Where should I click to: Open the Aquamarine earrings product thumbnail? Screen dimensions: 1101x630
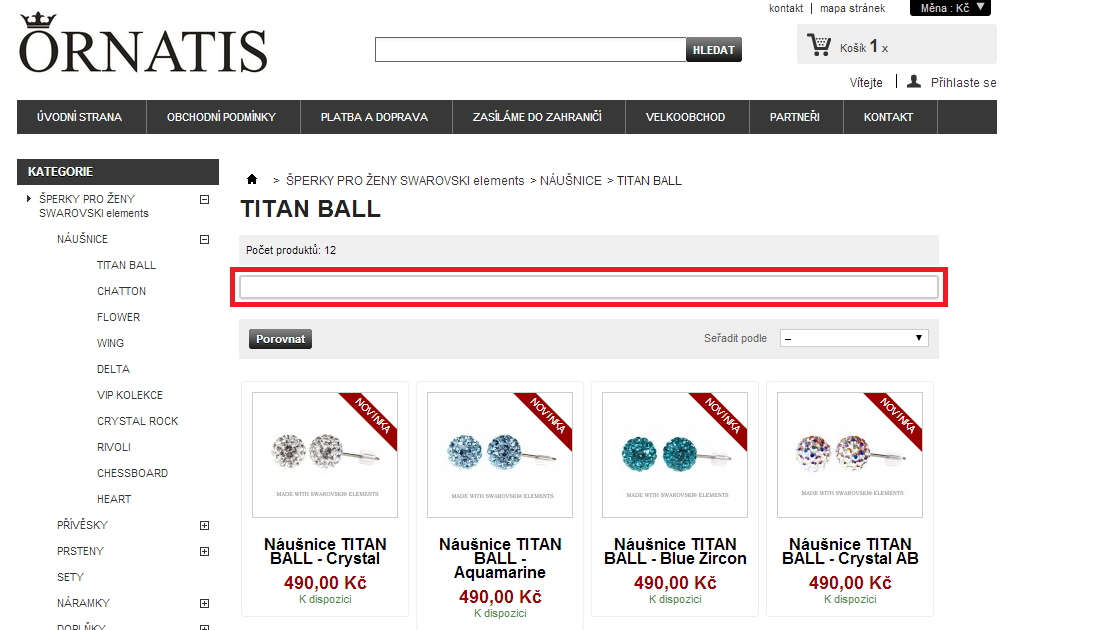point(500,454)
